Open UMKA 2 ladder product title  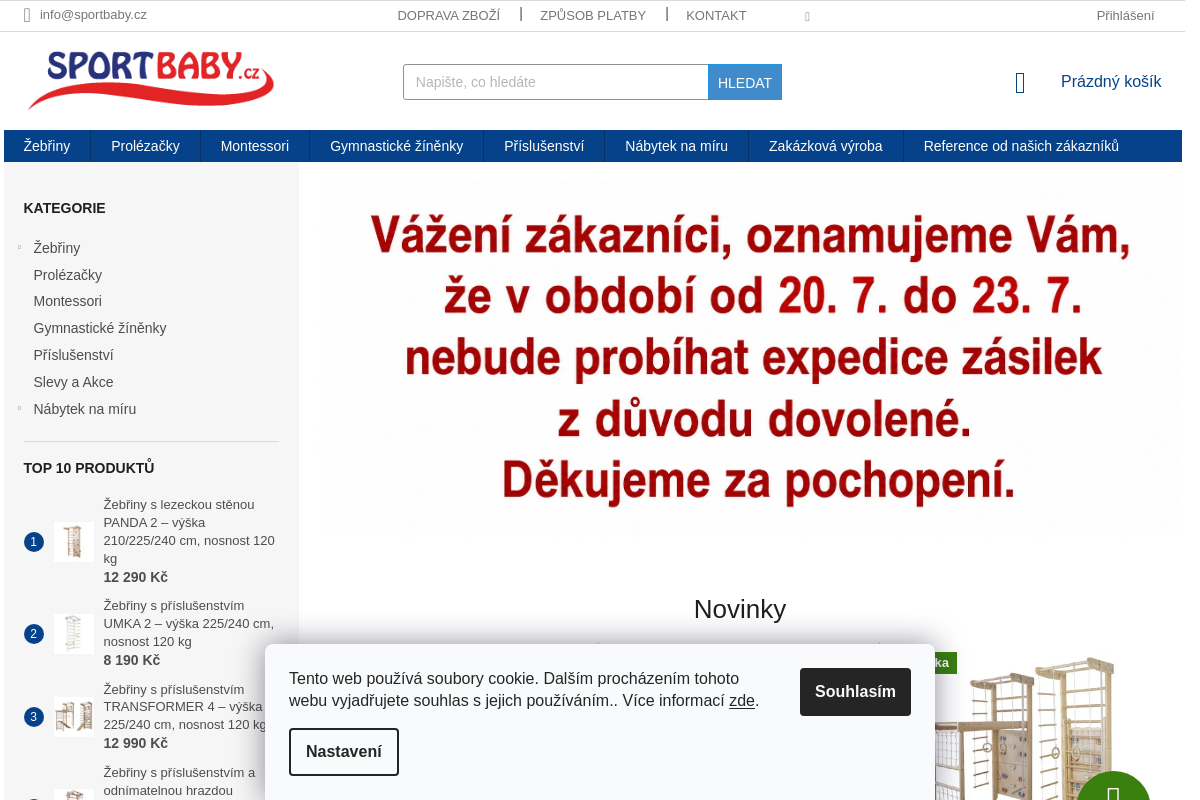pos(189,623)
